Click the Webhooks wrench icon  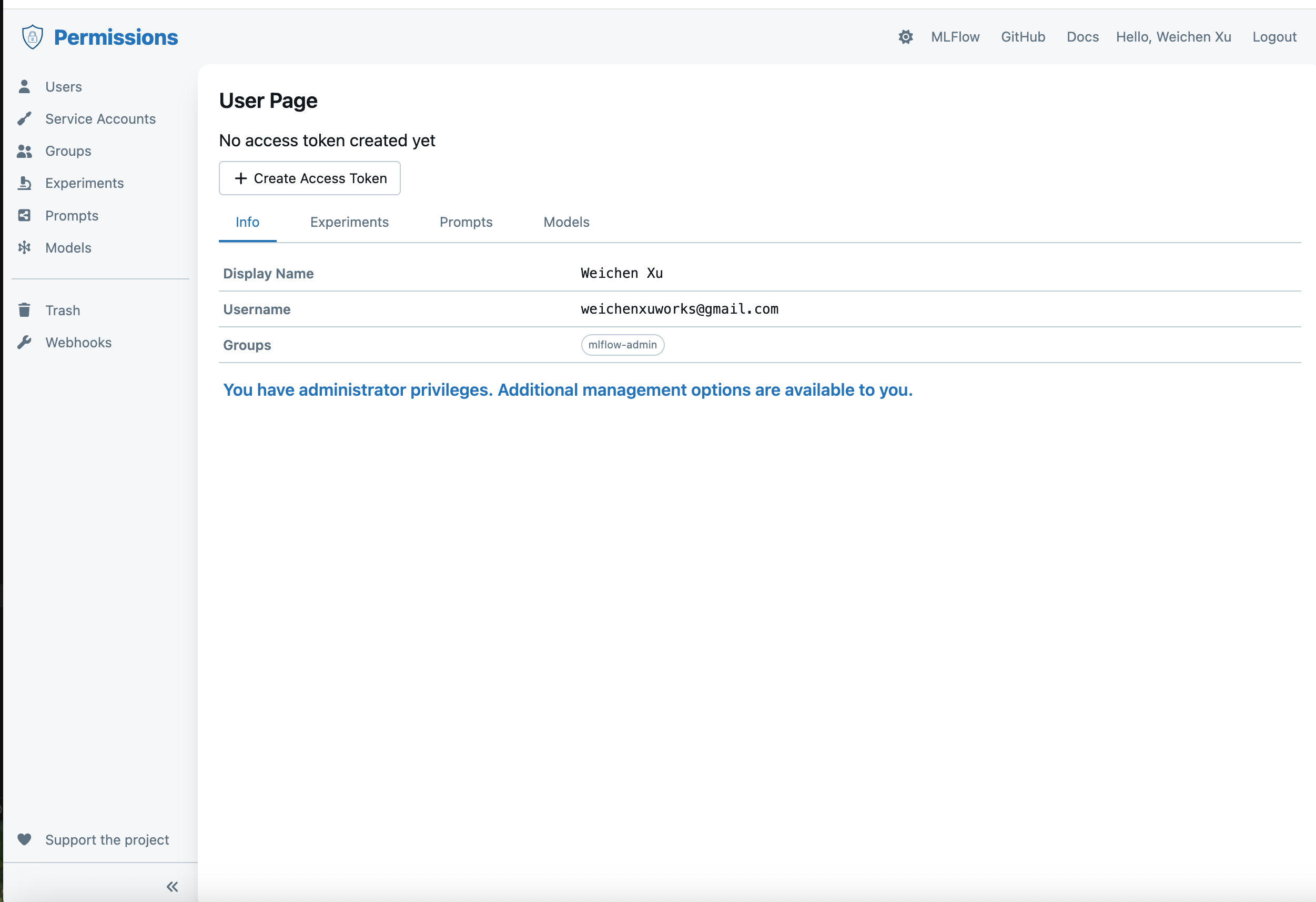click(24, 342)
